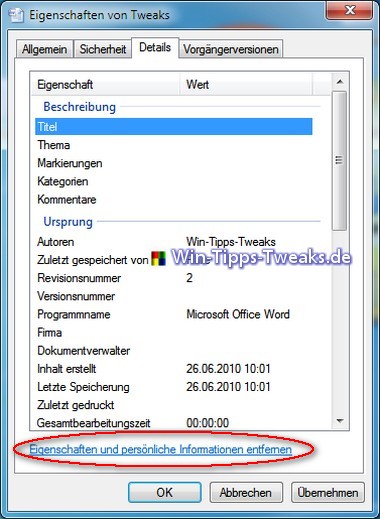Viewport: 380px width, 519px height.
Task: Select the Versionsnummer property row
Action: pyautogui.click(x=174, y=296)
